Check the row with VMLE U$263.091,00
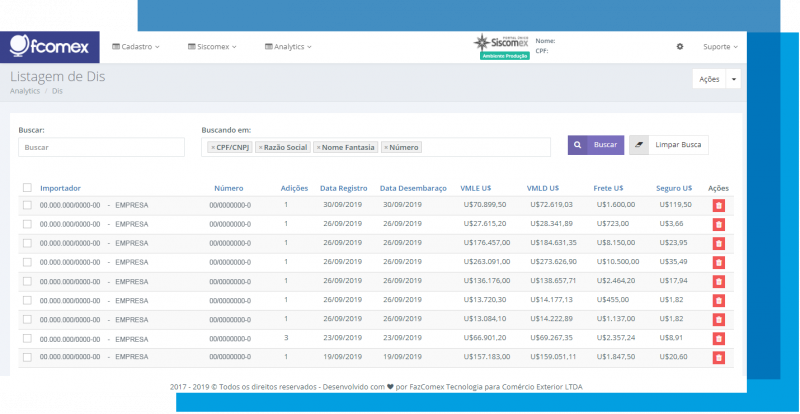 [x=27, y=262]
